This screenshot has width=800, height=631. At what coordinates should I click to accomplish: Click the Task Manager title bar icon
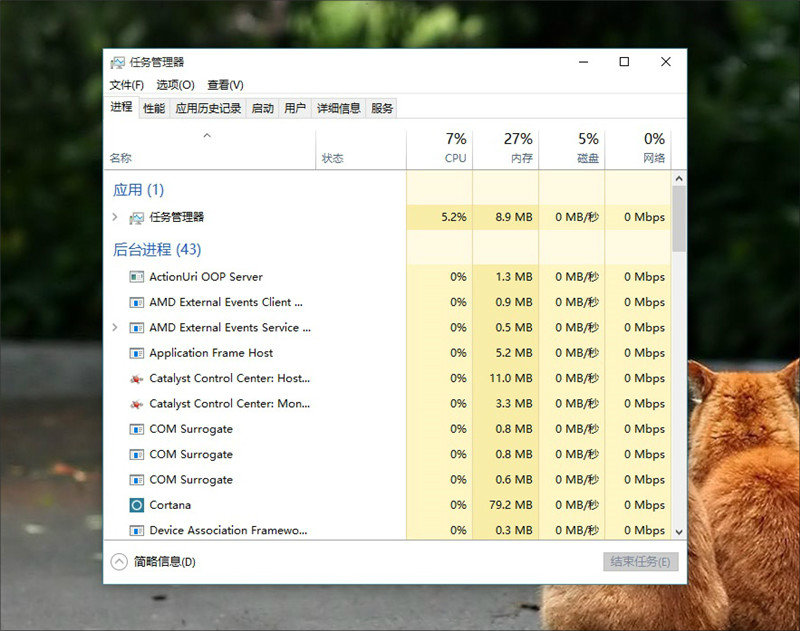coord(117,63)
